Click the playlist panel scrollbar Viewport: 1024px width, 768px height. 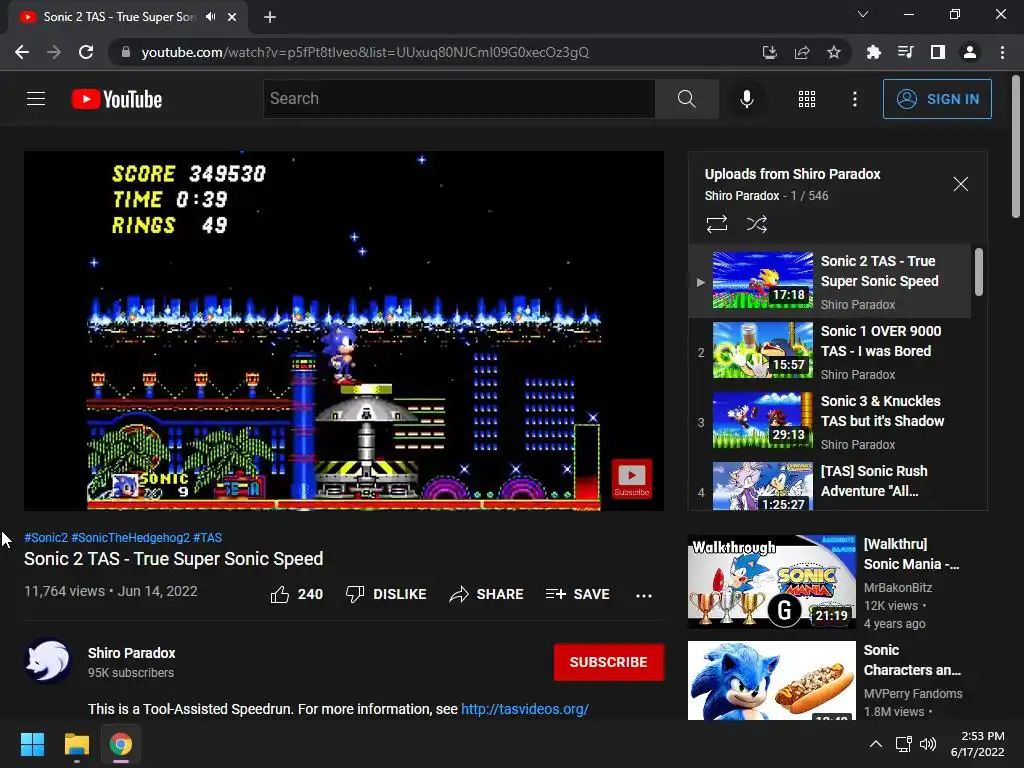click(x=979, y=272)
